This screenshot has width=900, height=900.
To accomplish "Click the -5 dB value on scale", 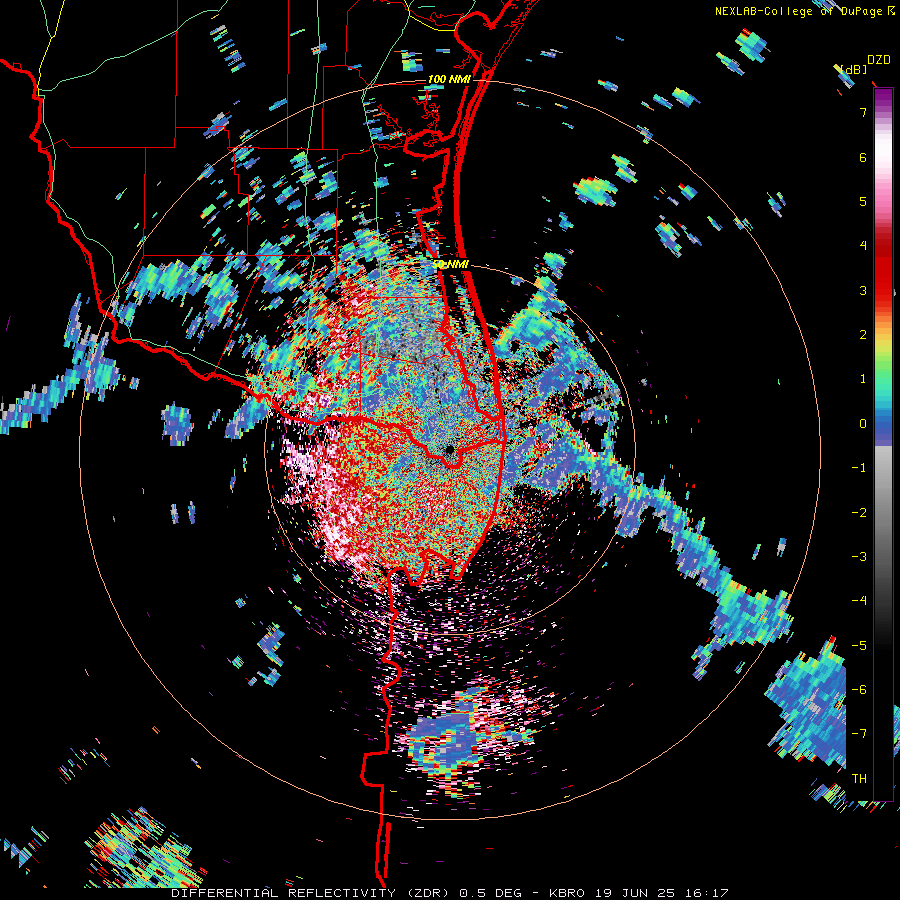I will click(859, 646).
